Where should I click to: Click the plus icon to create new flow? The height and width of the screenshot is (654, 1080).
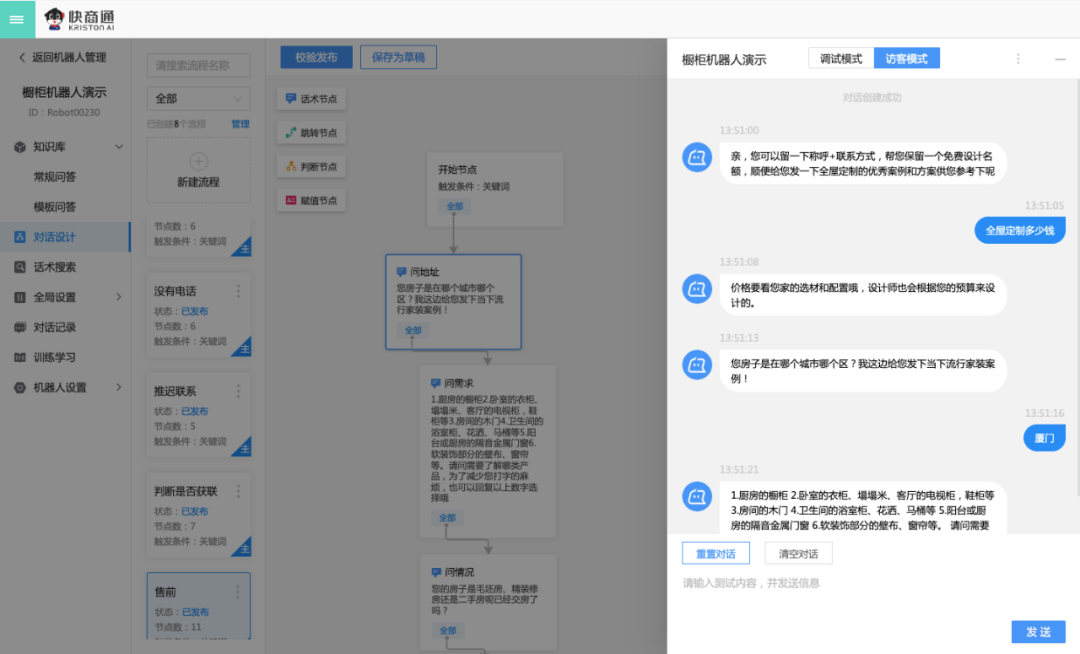point(198,161)
